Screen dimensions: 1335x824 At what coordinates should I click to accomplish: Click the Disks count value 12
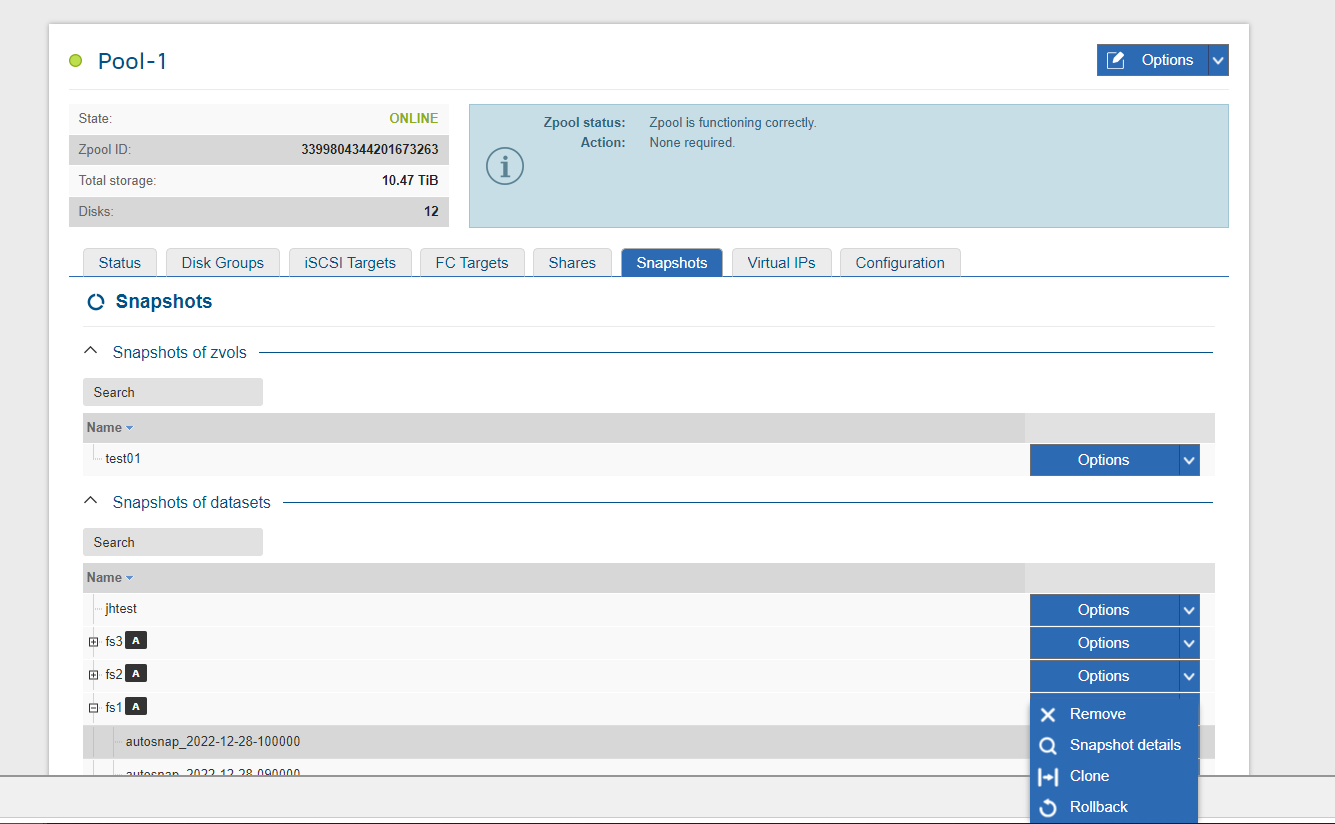point(431,212)
